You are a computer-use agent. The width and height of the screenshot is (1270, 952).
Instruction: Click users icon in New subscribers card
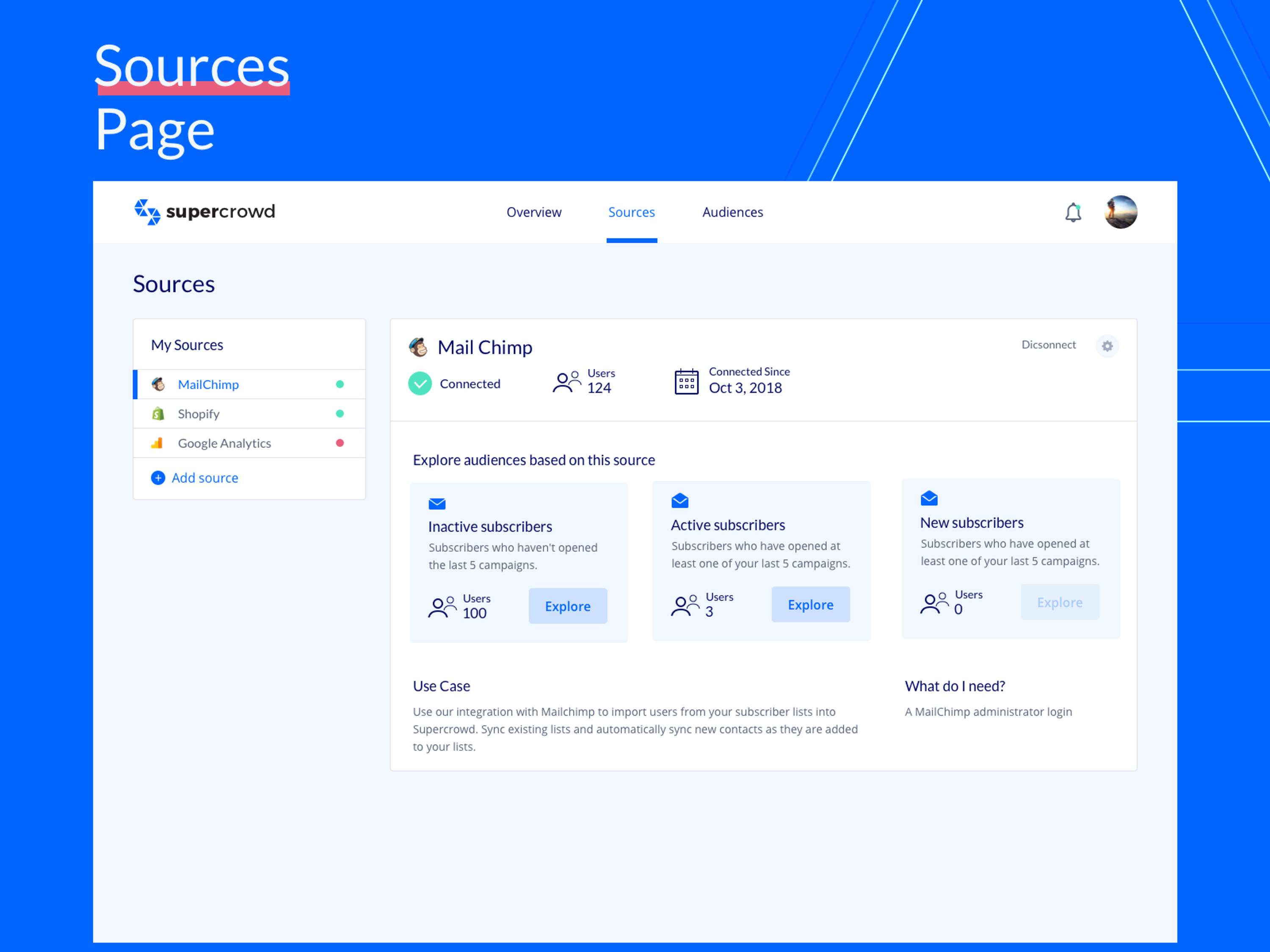pos(934,603)
